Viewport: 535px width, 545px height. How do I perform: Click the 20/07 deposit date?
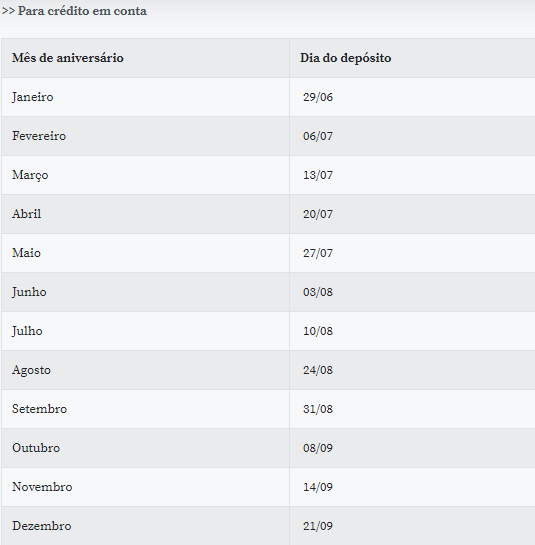[318, 214]
